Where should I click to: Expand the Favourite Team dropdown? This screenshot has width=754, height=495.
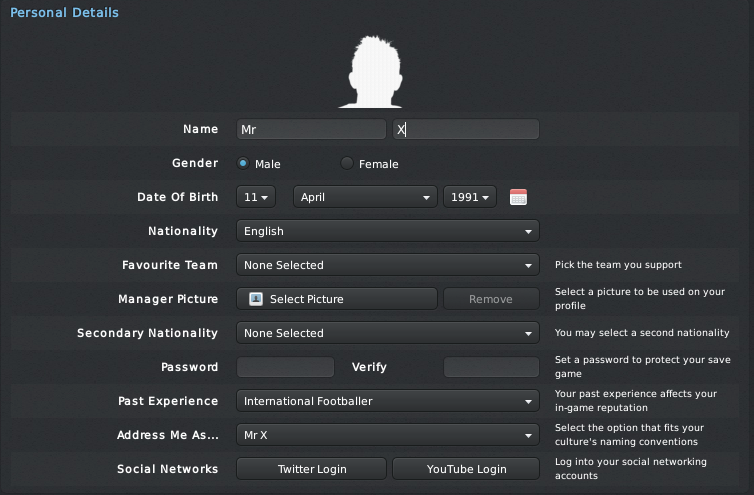(x=388, y=265)
